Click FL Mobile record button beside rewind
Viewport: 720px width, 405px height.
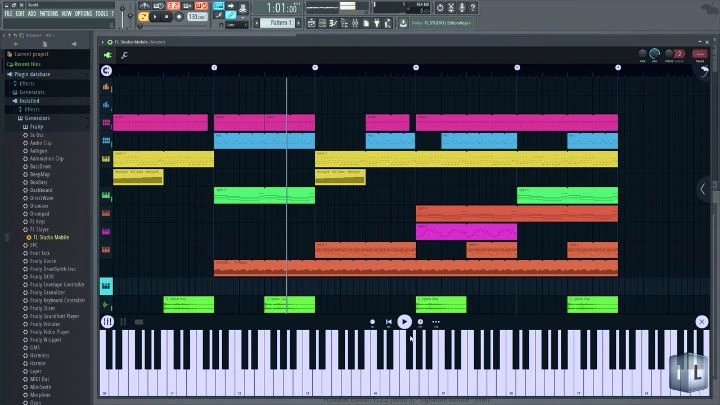(x=372, y=322)
